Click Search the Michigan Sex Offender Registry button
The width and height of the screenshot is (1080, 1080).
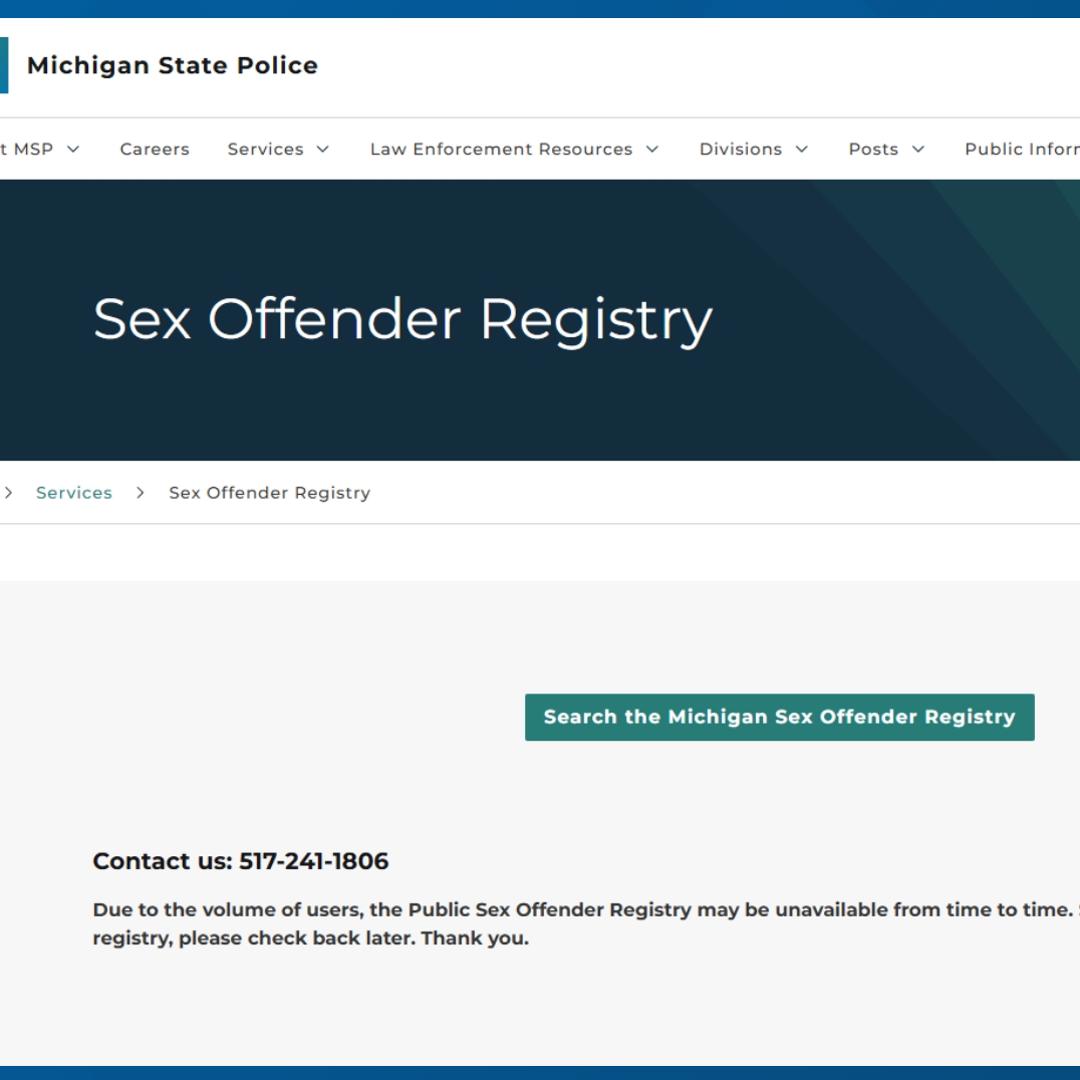coord(779,717)
